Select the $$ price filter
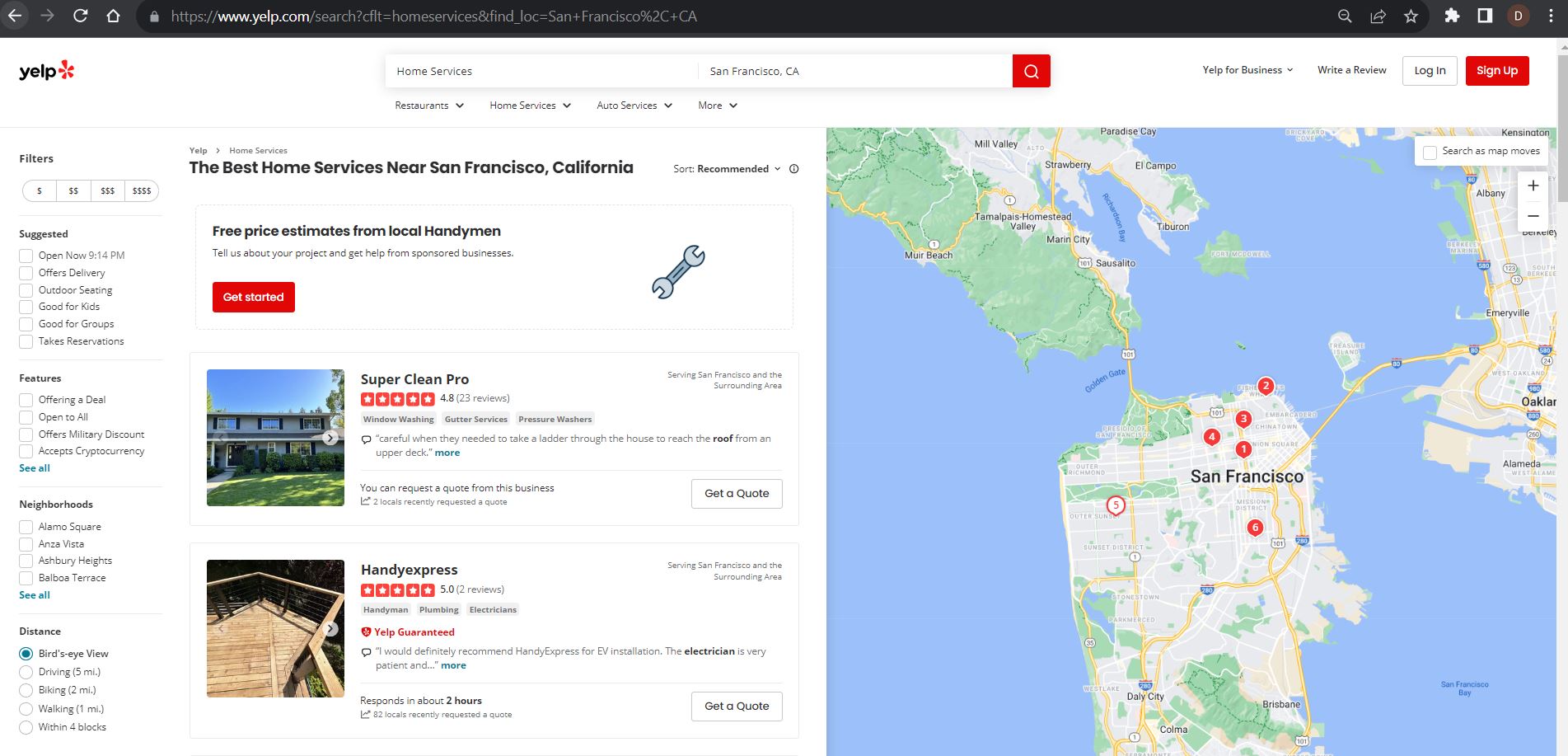1568x756 pixels. [x=73, y=191]
